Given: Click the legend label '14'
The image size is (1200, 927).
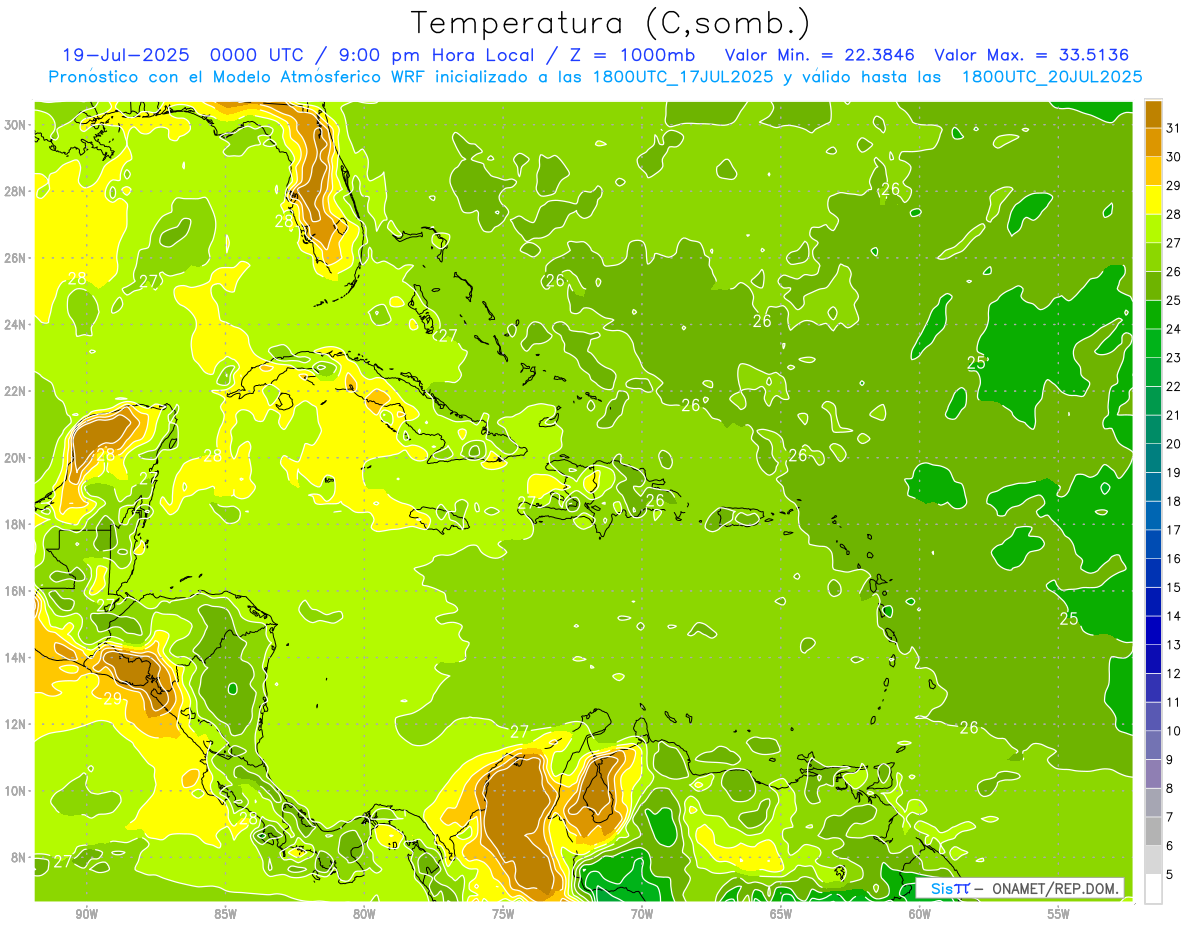Looking at the screenshot, I should (x=1174, y=616).
